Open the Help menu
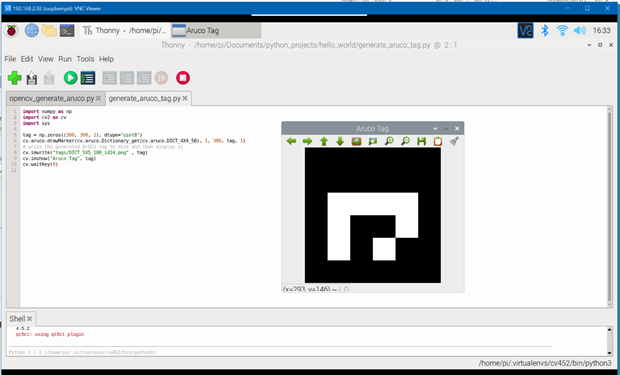Image resolution: width=620 pixels, height=375 pixels. [106, 59]
